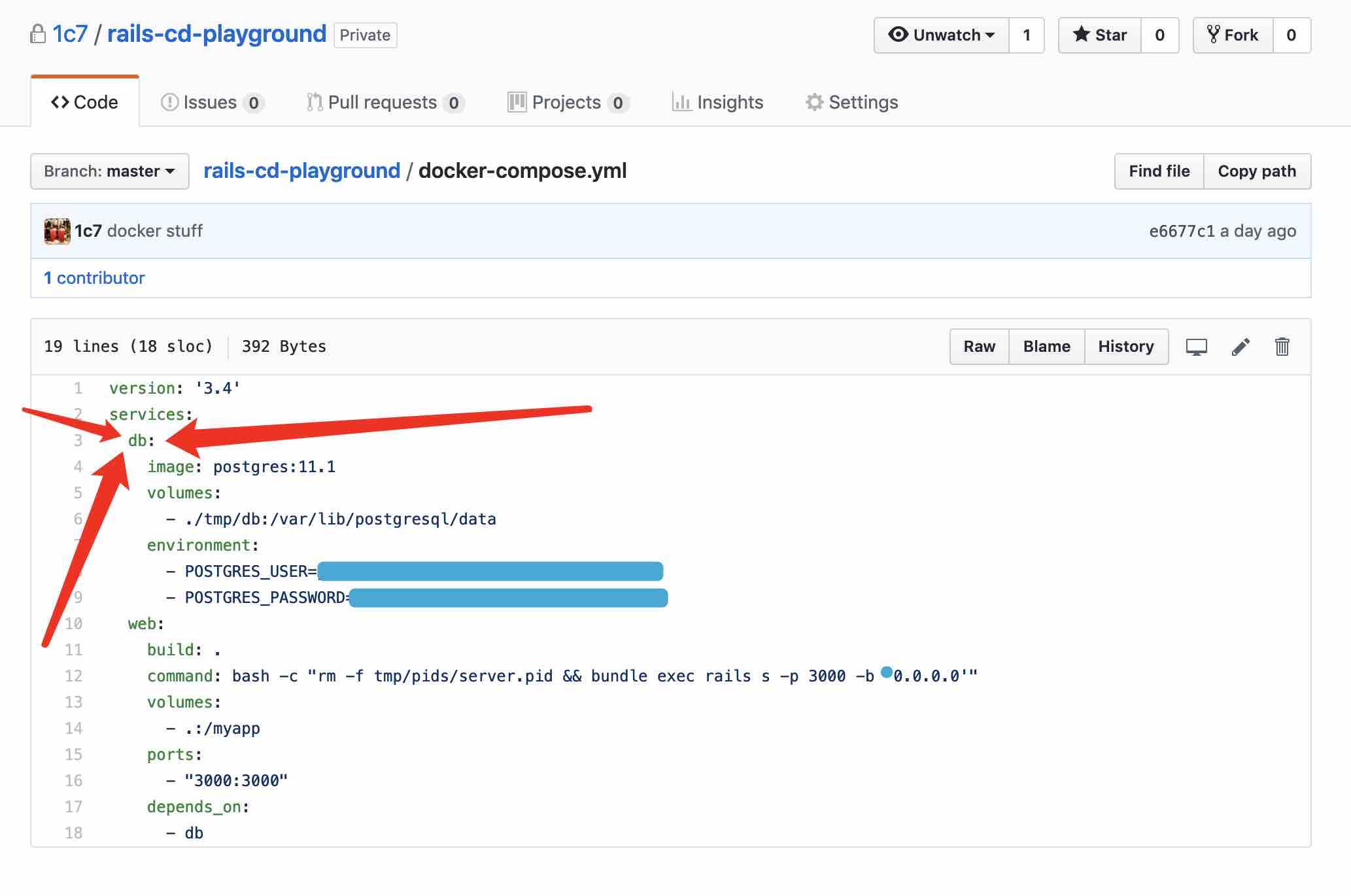Open repository Settings via the gear icon

814,102
